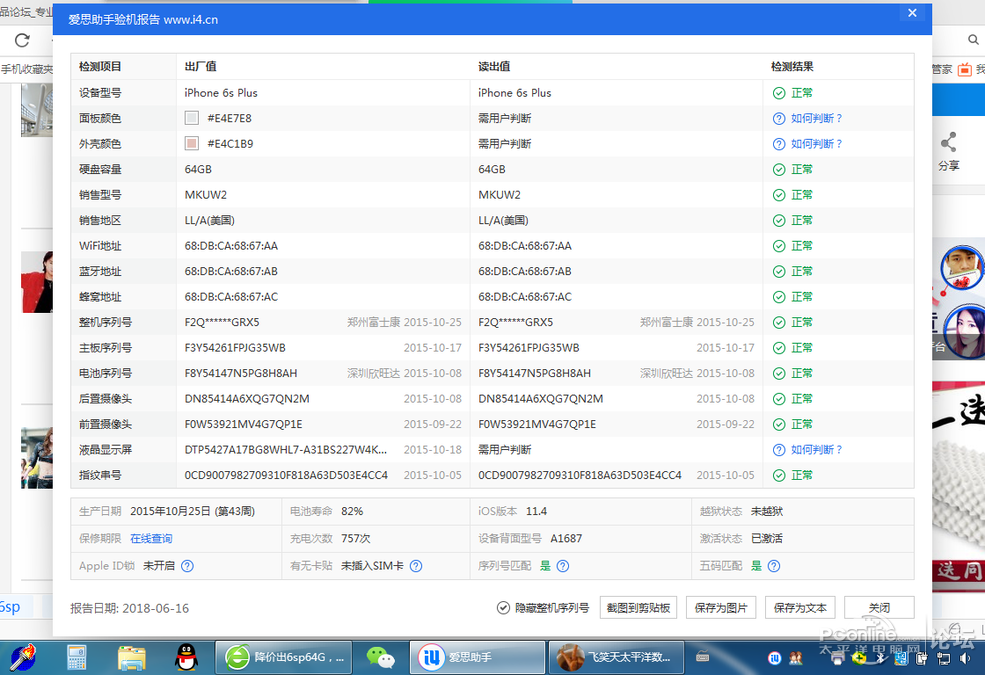Click 检测项目 column header

click(x=101, y=67)
